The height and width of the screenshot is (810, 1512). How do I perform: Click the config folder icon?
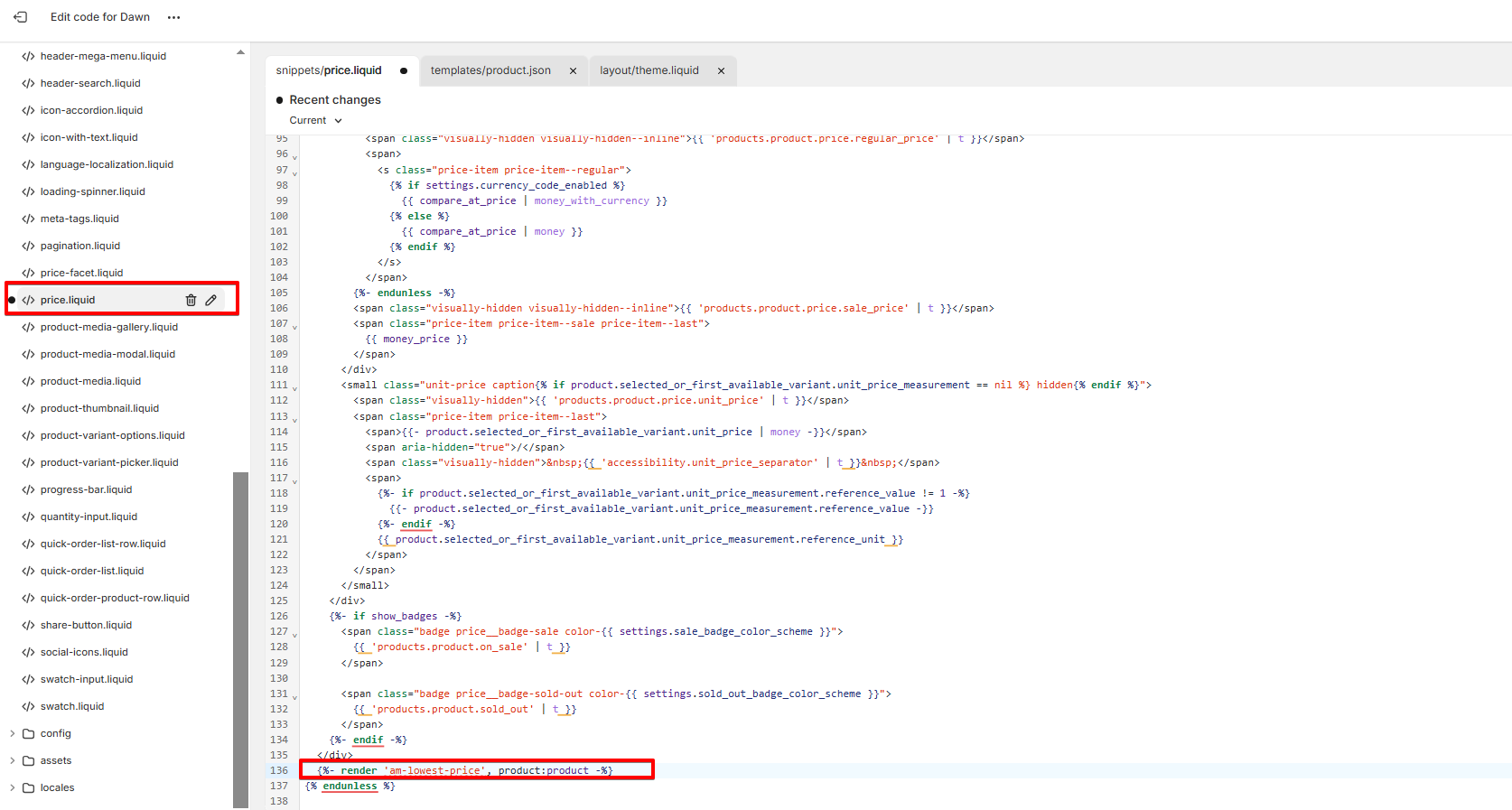coord(29,733)
